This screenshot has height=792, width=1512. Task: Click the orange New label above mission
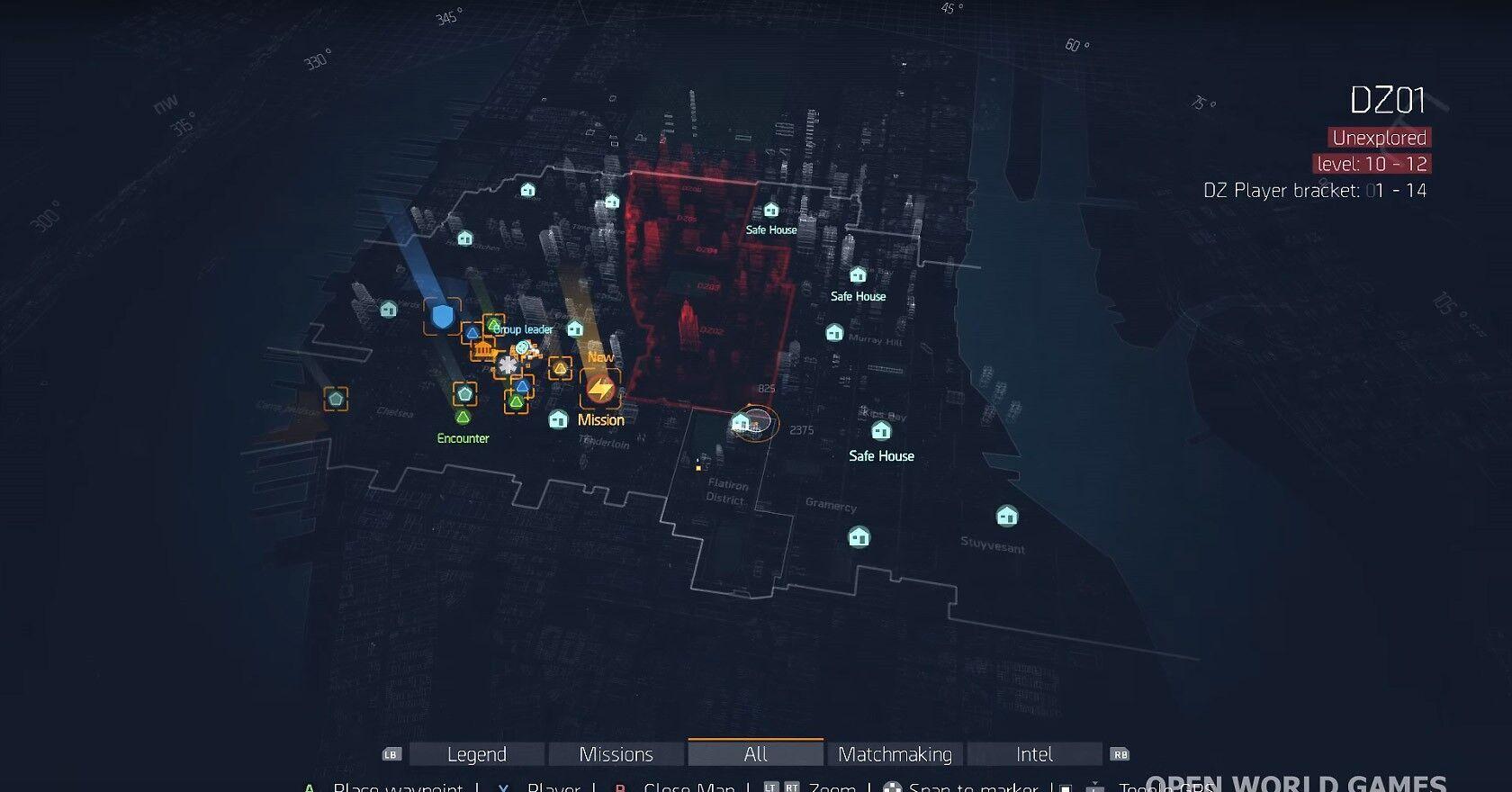coord(600,357)
